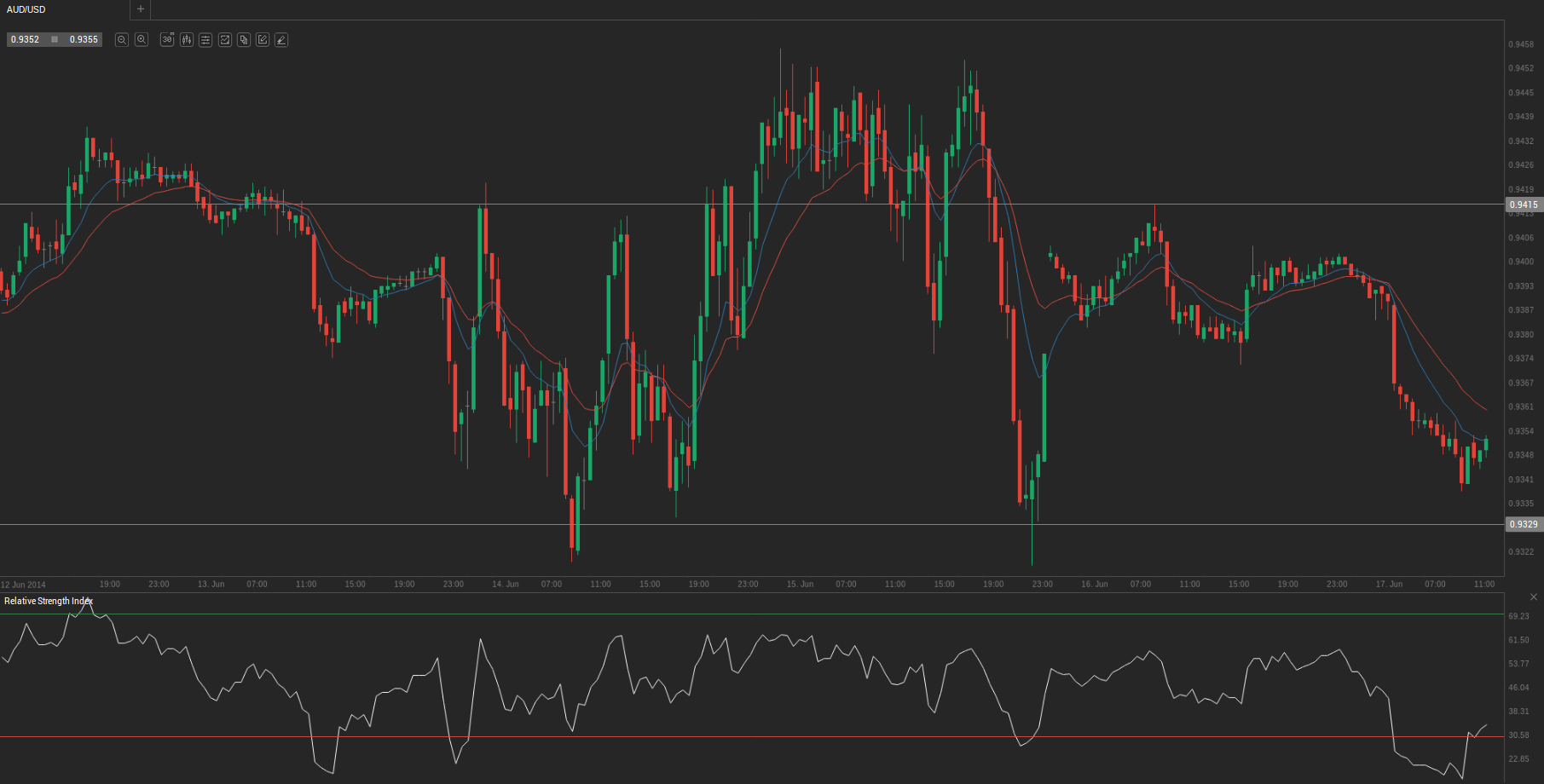Click the zoom out magnifier icon
Image resolution: width=1544 pixels, height=784 pixels.
tap(122, 40)
